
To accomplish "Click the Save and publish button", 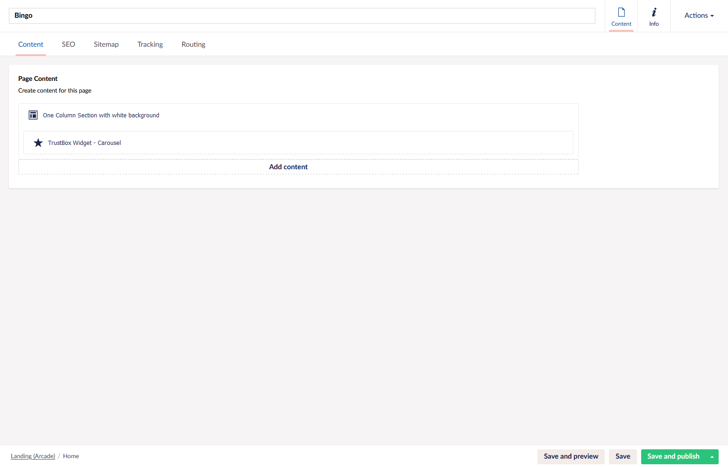I will pos(673,457).
